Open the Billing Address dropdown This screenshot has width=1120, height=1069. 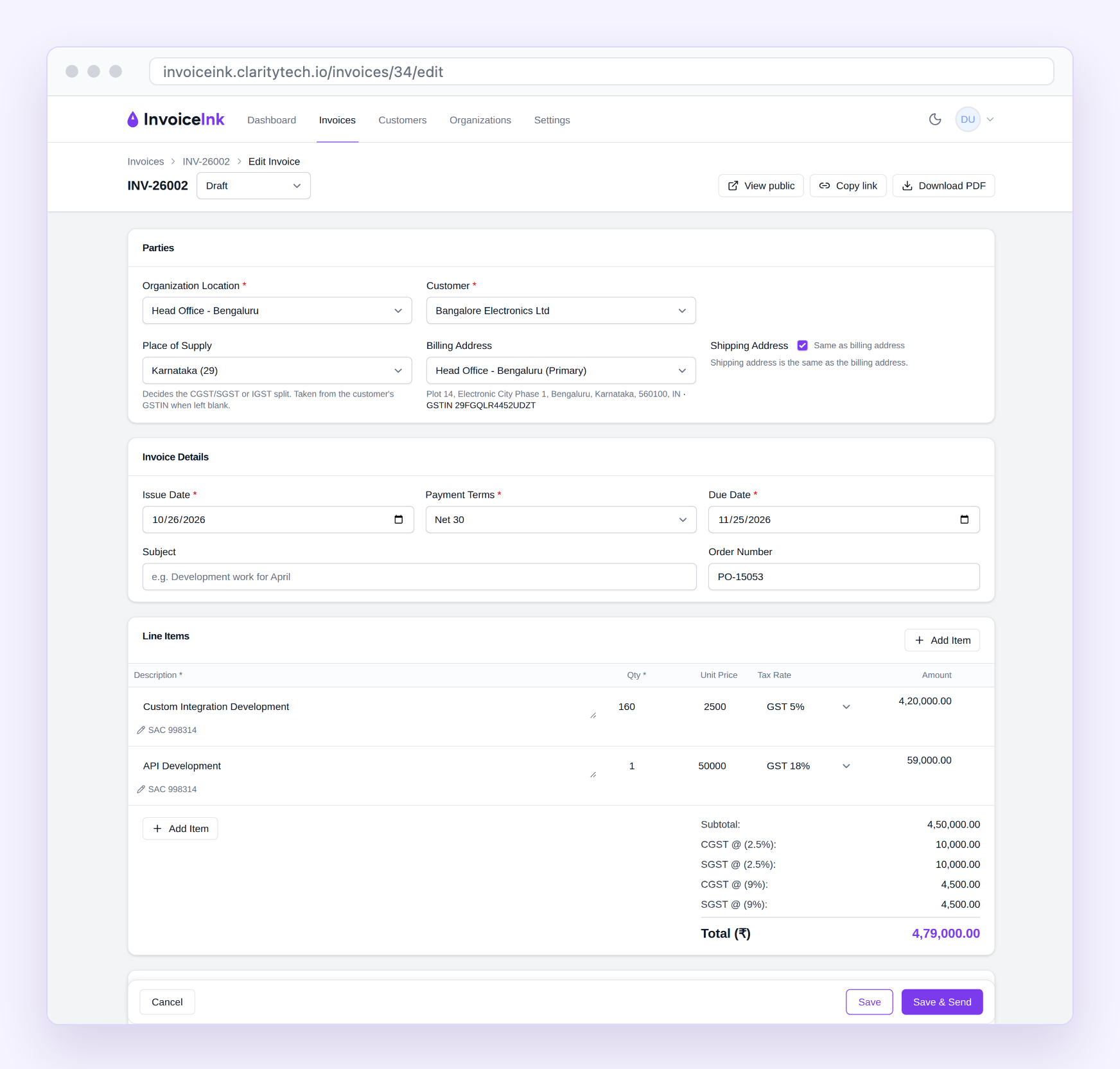click(561, 371)
